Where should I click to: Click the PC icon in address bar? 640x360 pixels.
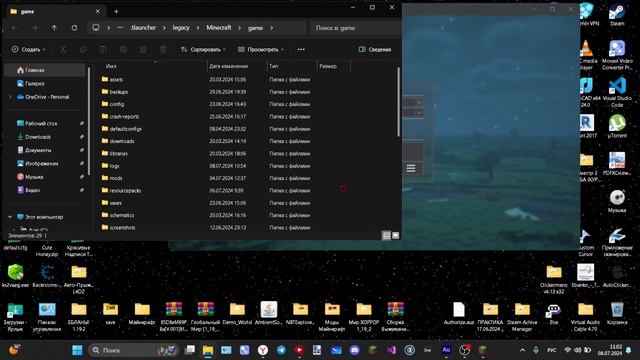tap(96, 28)
